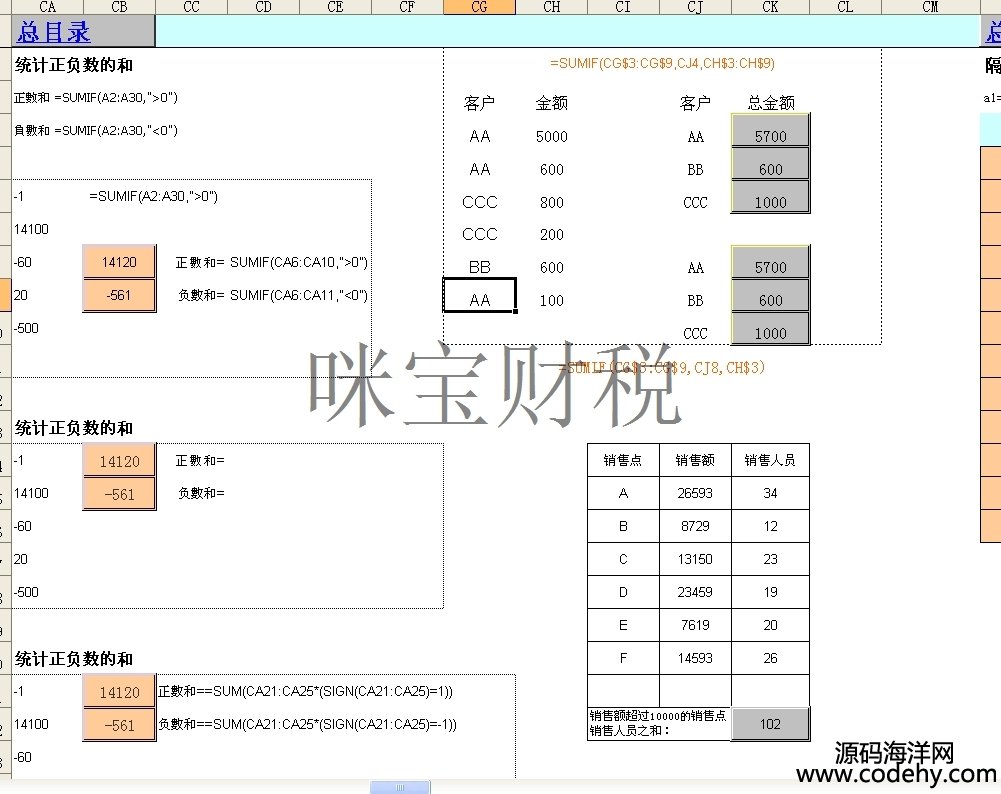Click the 总金额 column heading cell
Image resolution: width=1001 pixels, height=794 pixels.
click(770, 103)
